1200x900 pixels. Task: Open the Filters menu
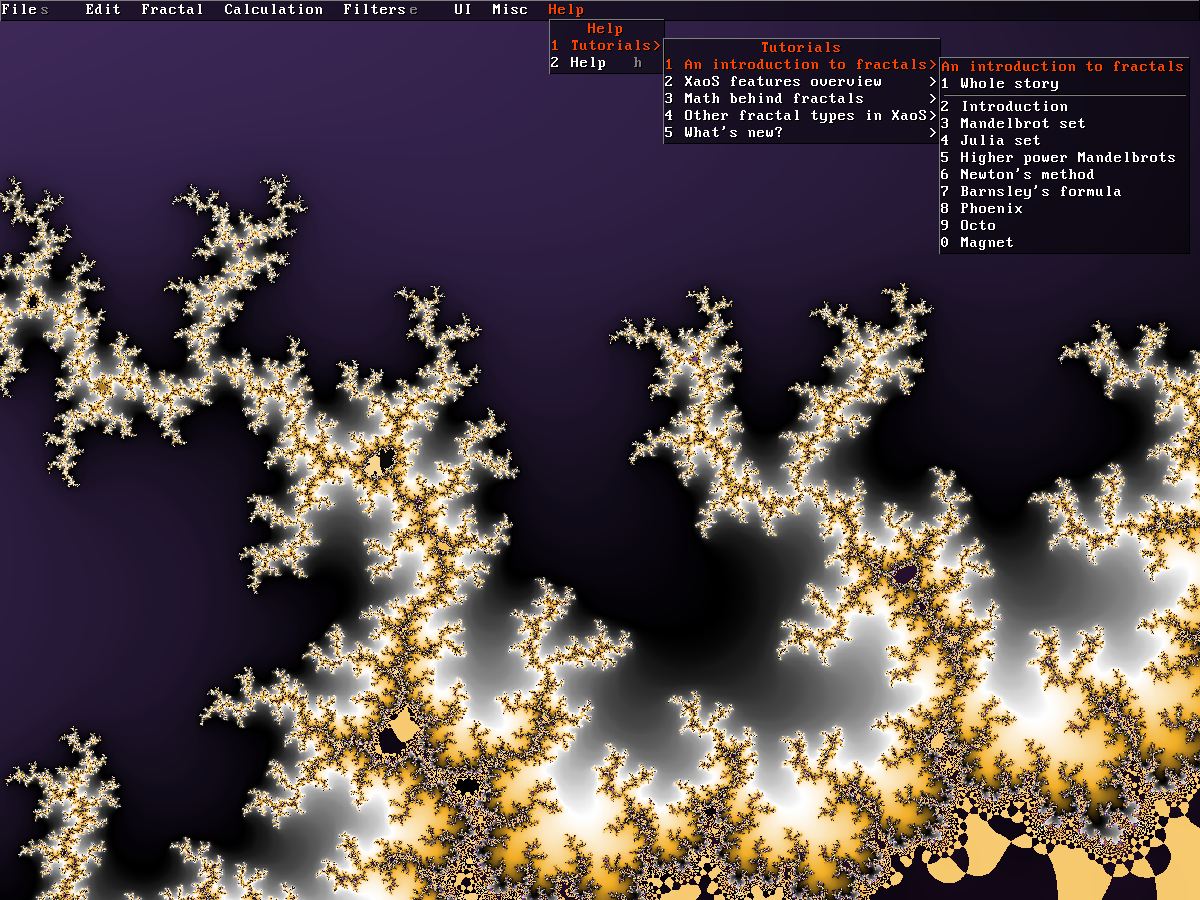coord(374,9)
